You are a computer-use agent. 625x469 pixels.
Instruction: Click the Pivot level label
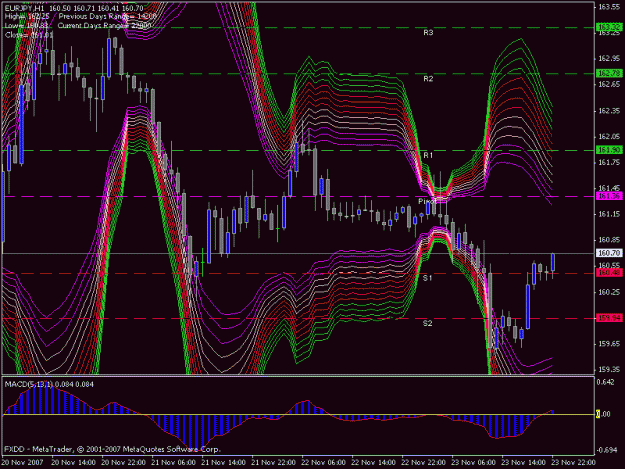[427, 202]
